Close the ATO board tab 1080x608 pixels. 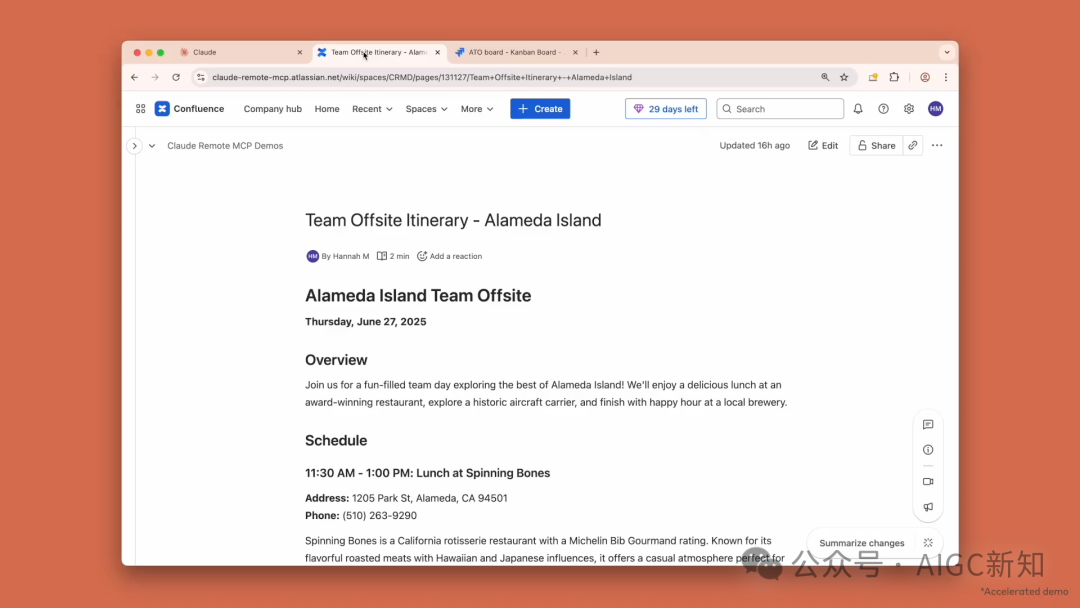point(575,52)
